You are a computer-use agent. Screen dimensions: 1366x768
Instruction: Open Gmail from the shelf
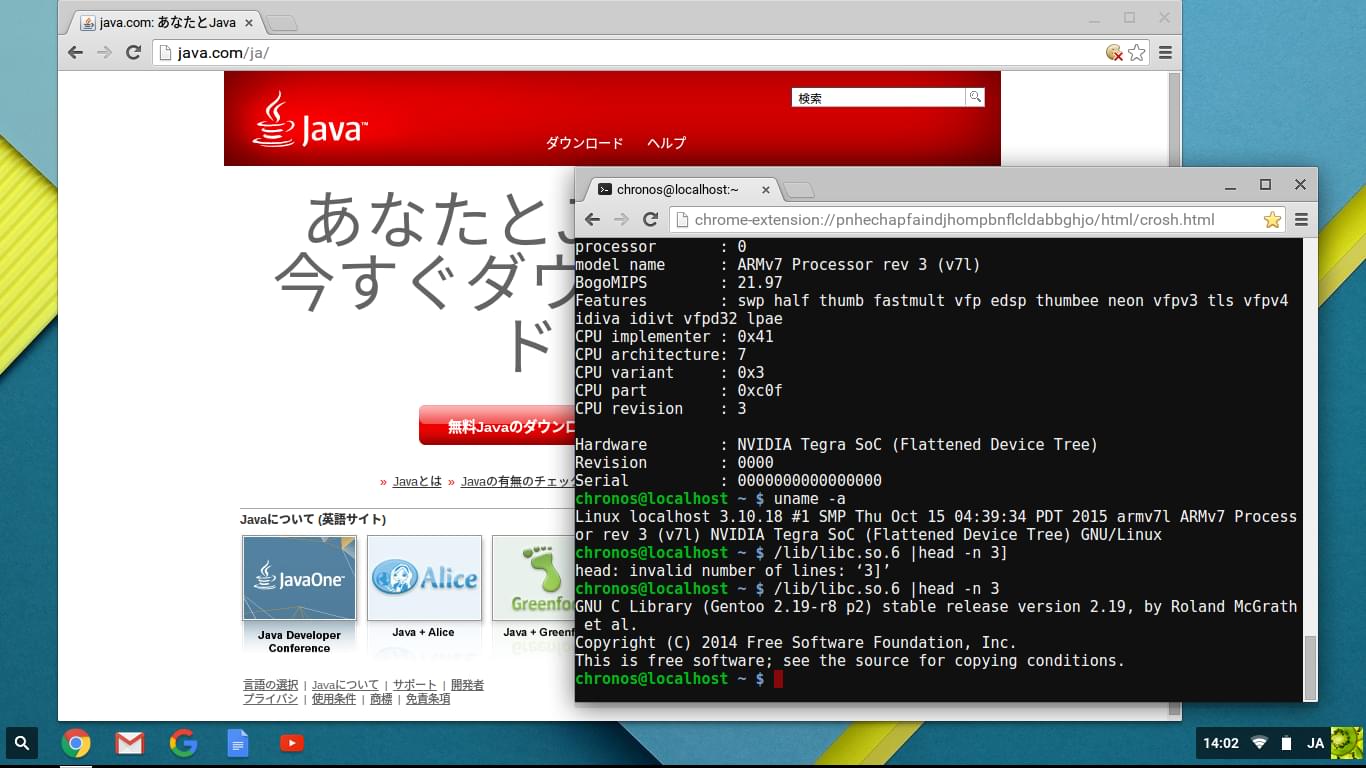tap(130, 743)
